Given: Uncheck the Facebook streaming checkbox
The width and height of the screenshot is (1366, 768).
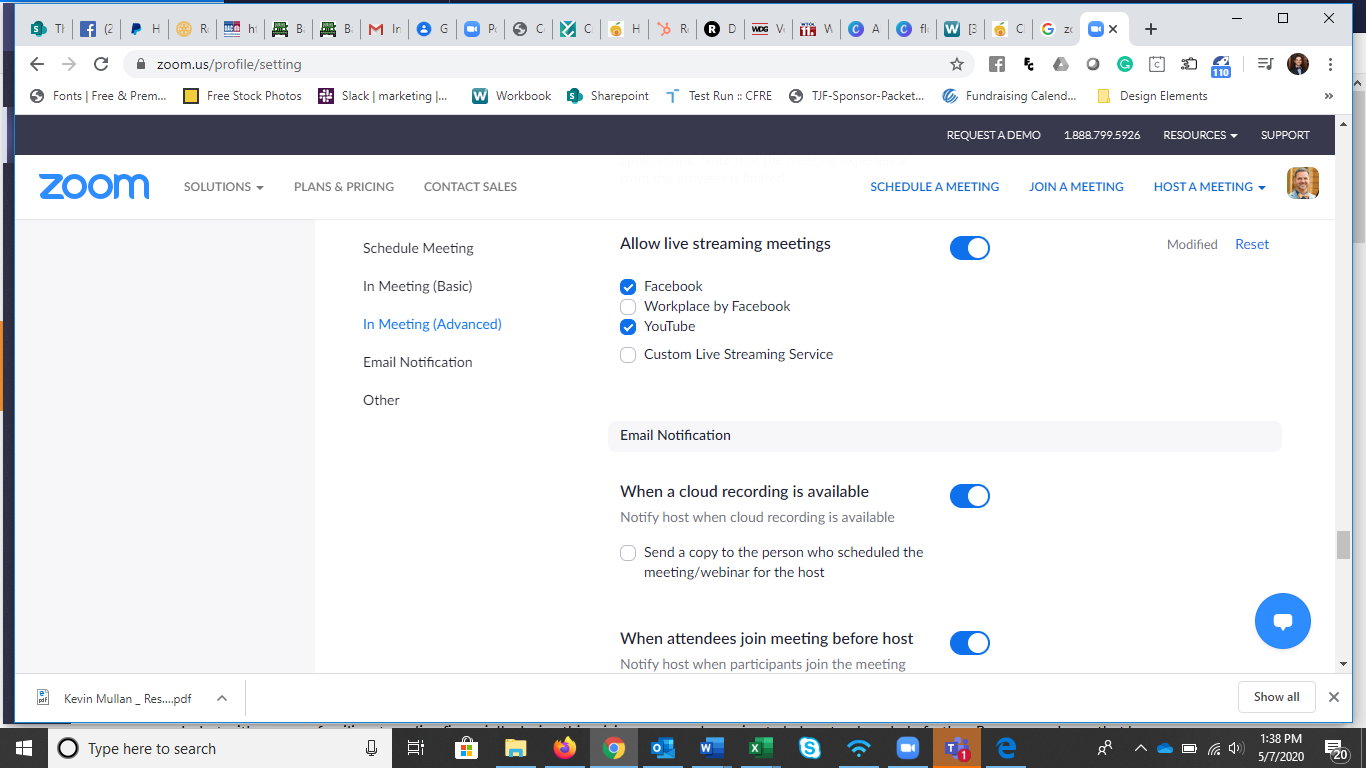Looking at the screenshot, I should (x=628, y=287).
